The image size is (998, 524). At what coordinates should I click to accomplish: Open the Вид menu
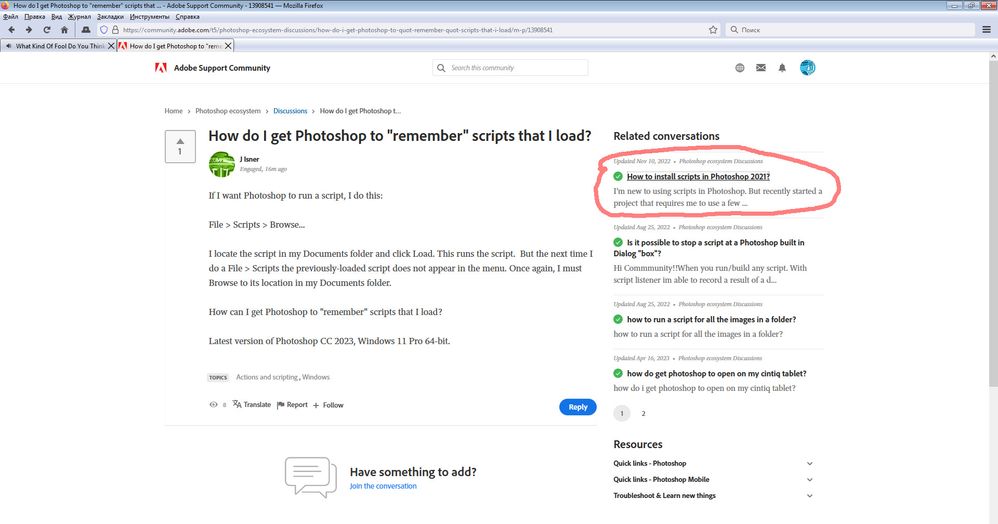click(x=57, y=17)
